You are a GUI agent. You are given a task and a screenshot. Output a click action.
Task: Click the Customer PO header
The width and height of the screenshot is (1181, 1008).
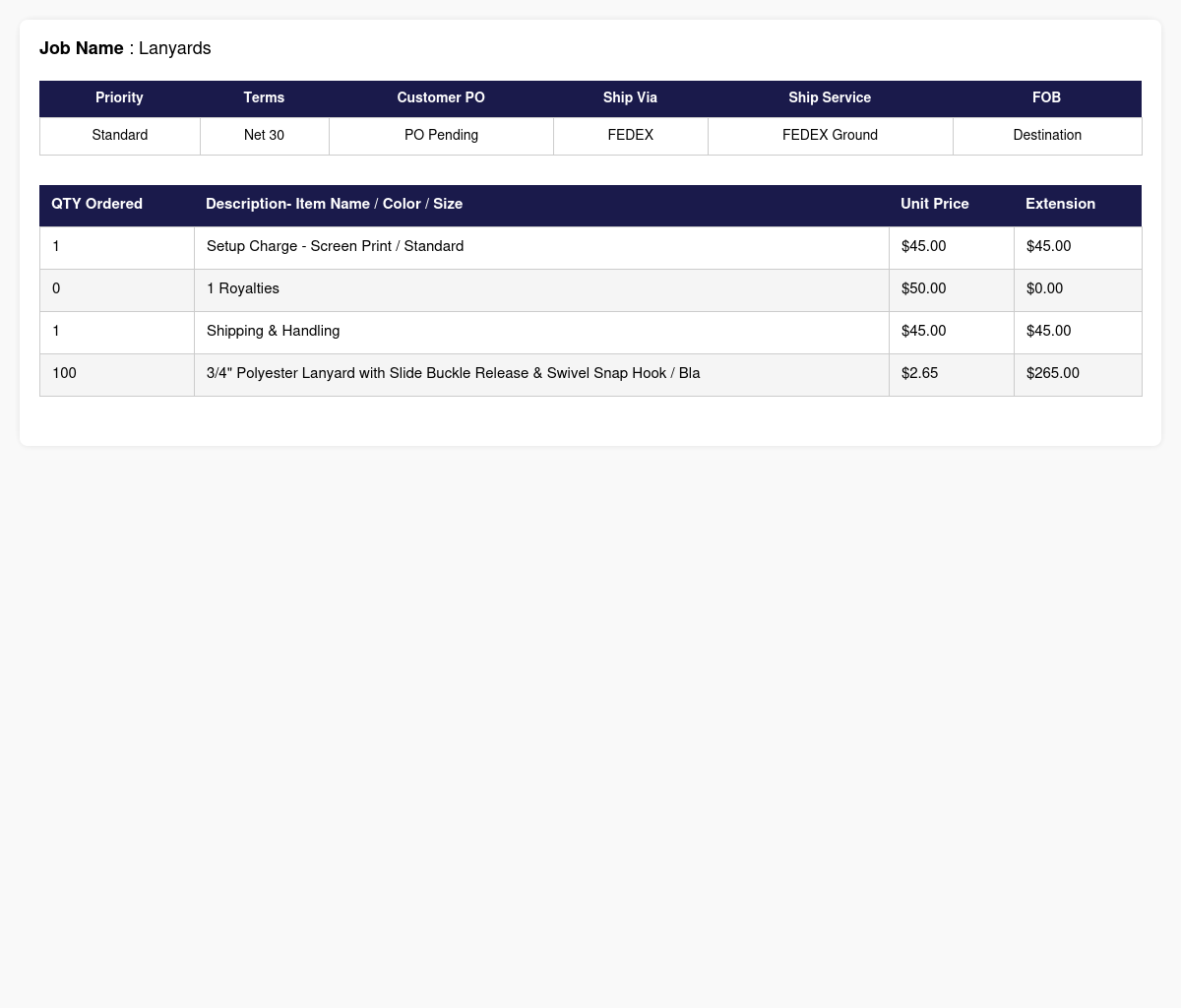tap(441, 98)
